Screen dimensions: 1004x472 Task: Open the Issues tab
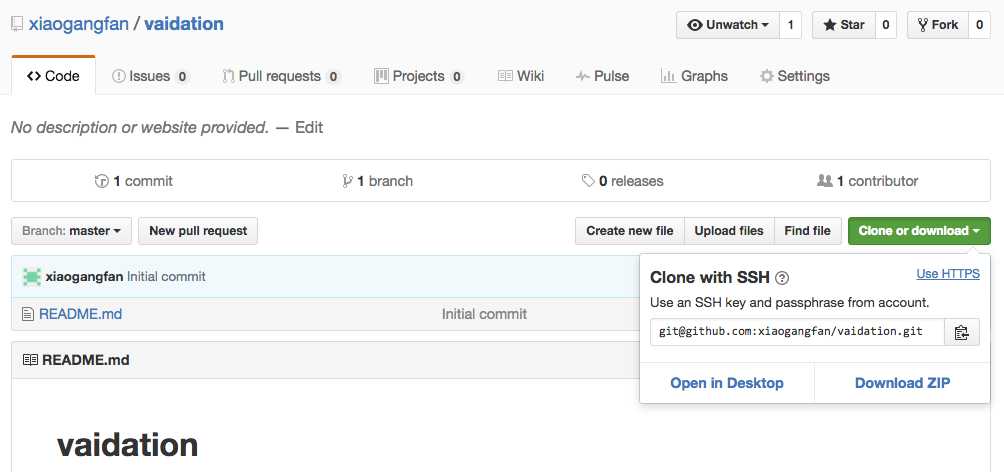click(149, 76)
